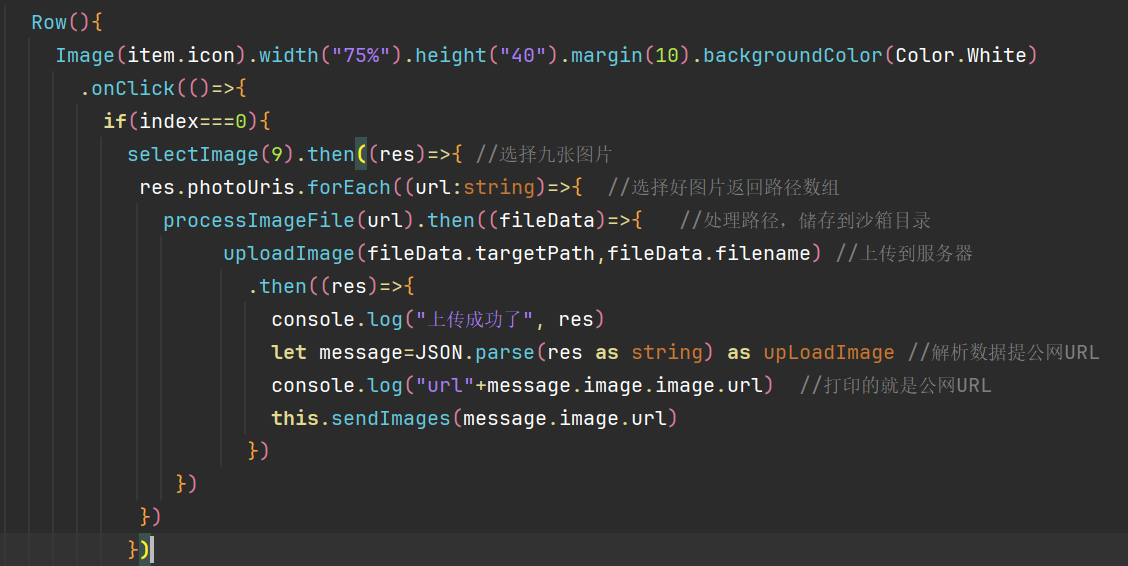Image resolution: width=1128 pixels, height=566 pixels.
Task: Click the upLoadImage type name
Action: (x=829, y=352)
